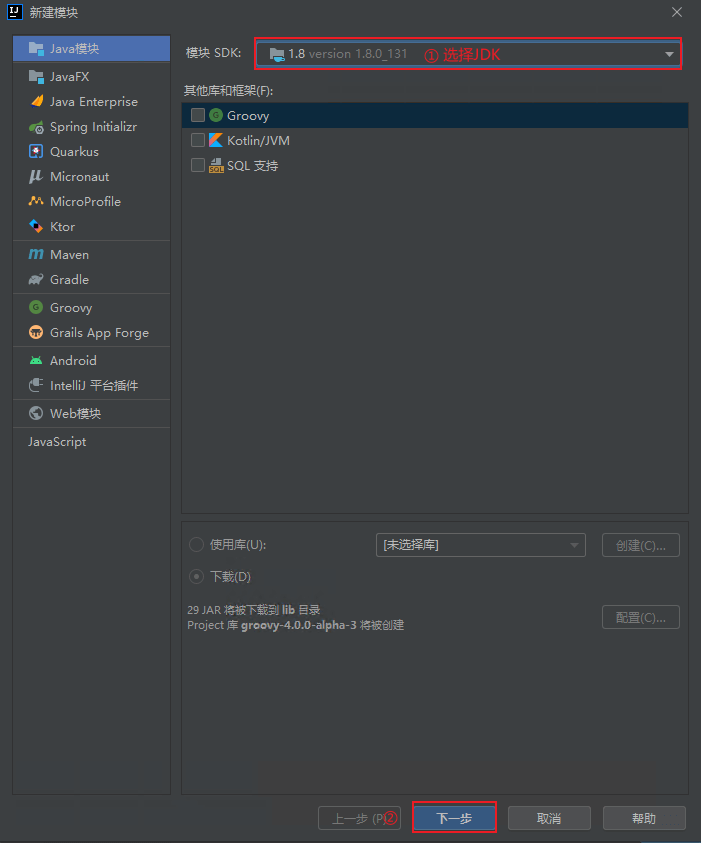Click the 上一步 button

(x=359, y=818)
